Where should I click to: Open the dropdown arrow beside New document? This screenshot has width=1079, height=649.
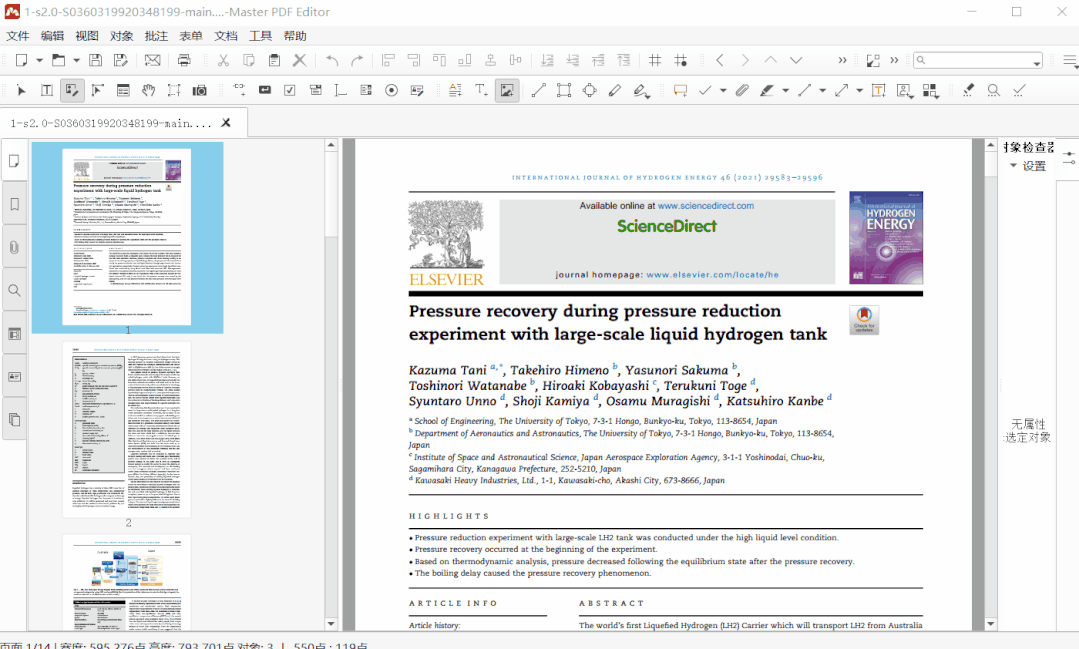tap(37, 60)
